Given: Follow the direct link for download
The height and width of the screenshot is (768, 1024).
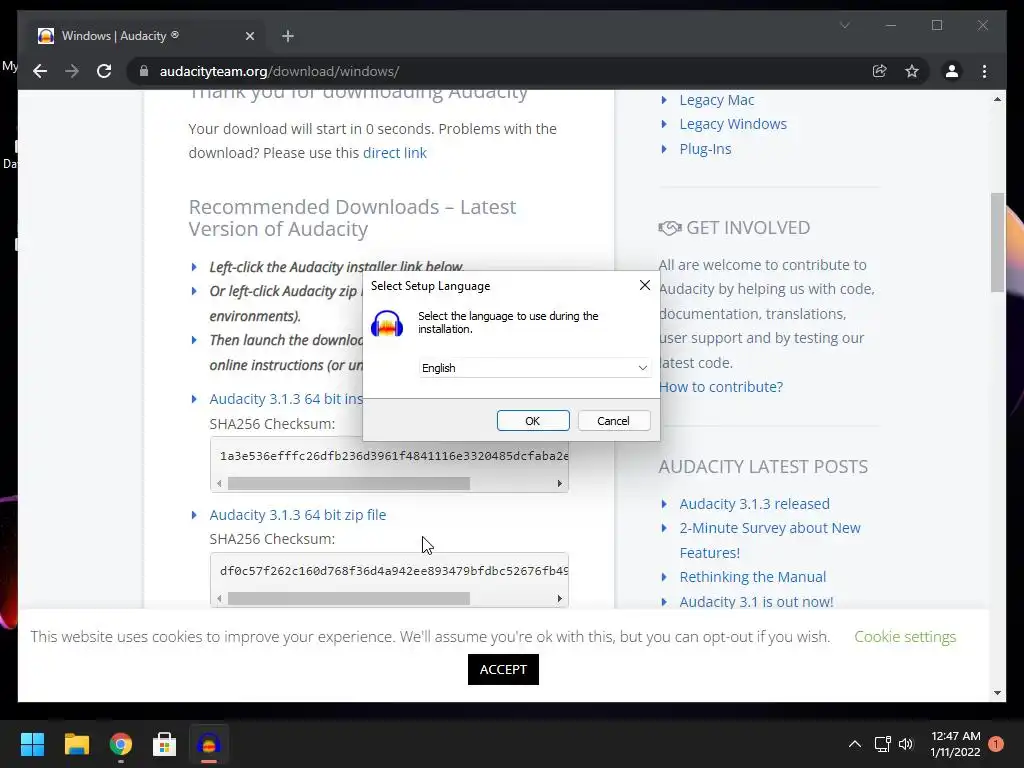Looking at the screenshot, I should click(x=394, y=153).
